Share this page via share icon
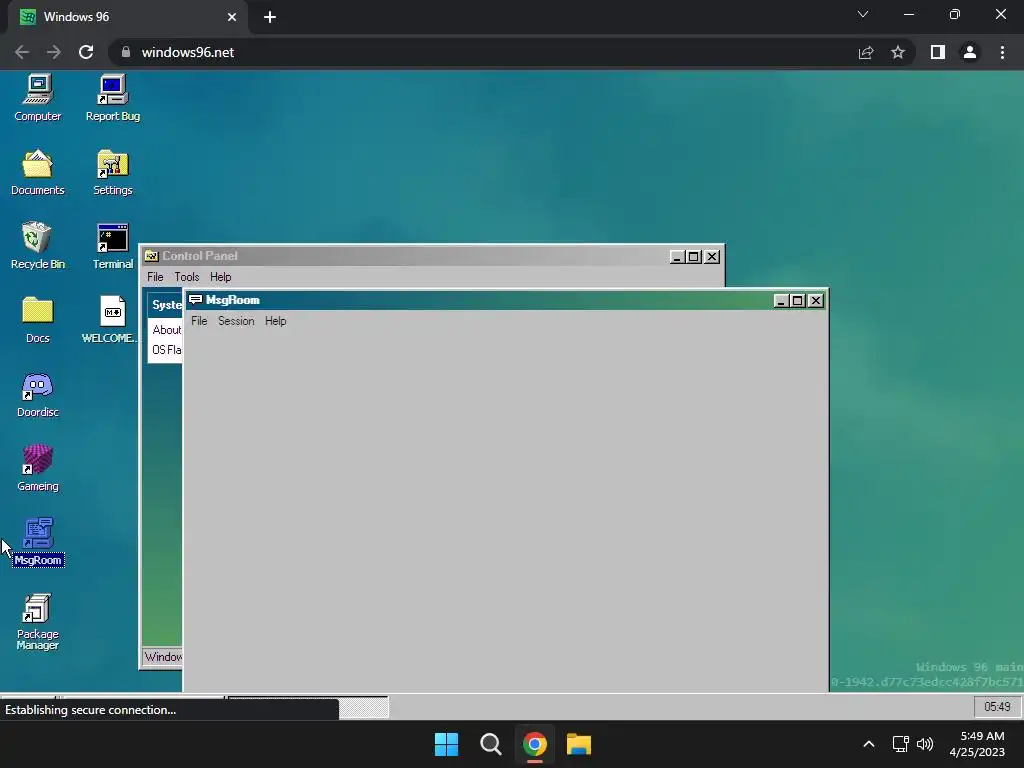 pyautogui.click(x=866, y=52)
